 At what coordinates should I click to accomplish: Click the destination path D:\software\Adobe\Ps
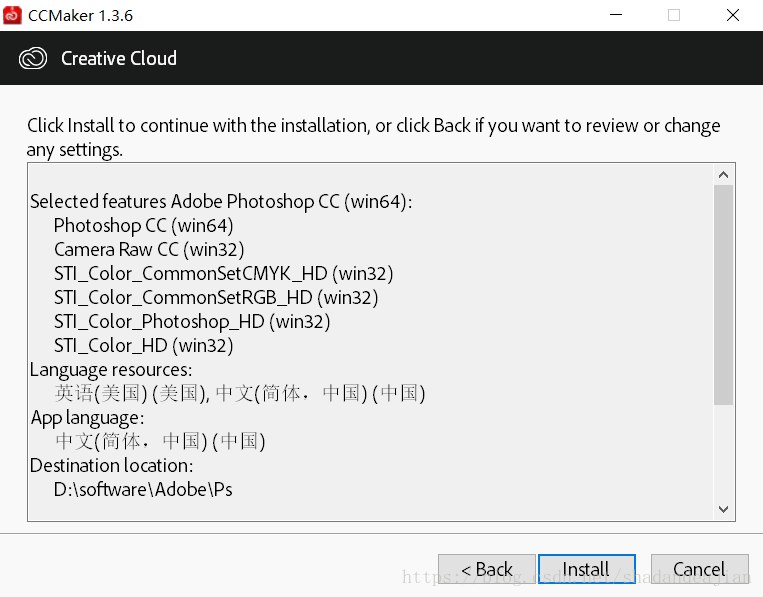click(x=143, y=489)
